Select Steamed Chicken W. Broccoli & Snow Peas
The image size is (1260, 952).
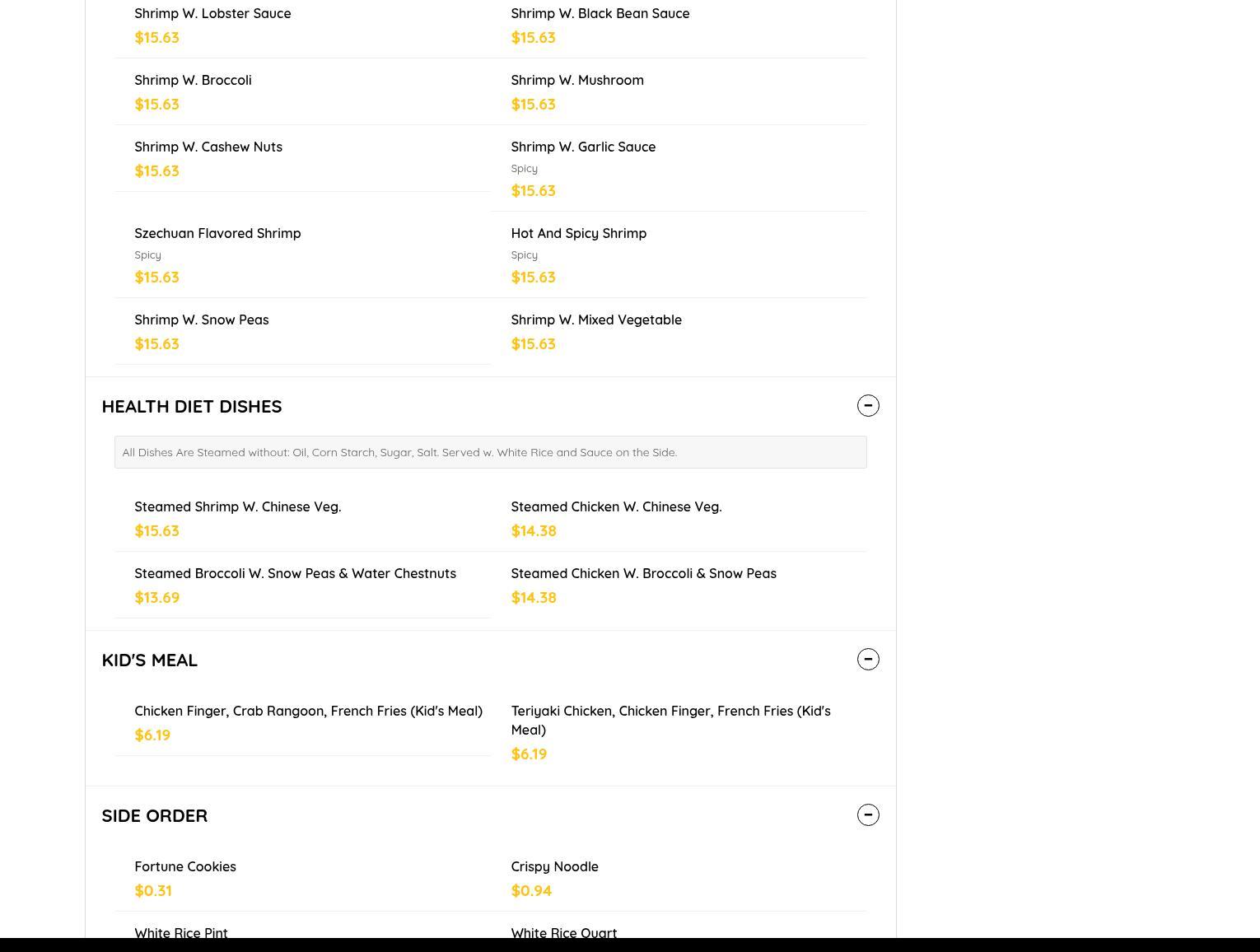642,574
